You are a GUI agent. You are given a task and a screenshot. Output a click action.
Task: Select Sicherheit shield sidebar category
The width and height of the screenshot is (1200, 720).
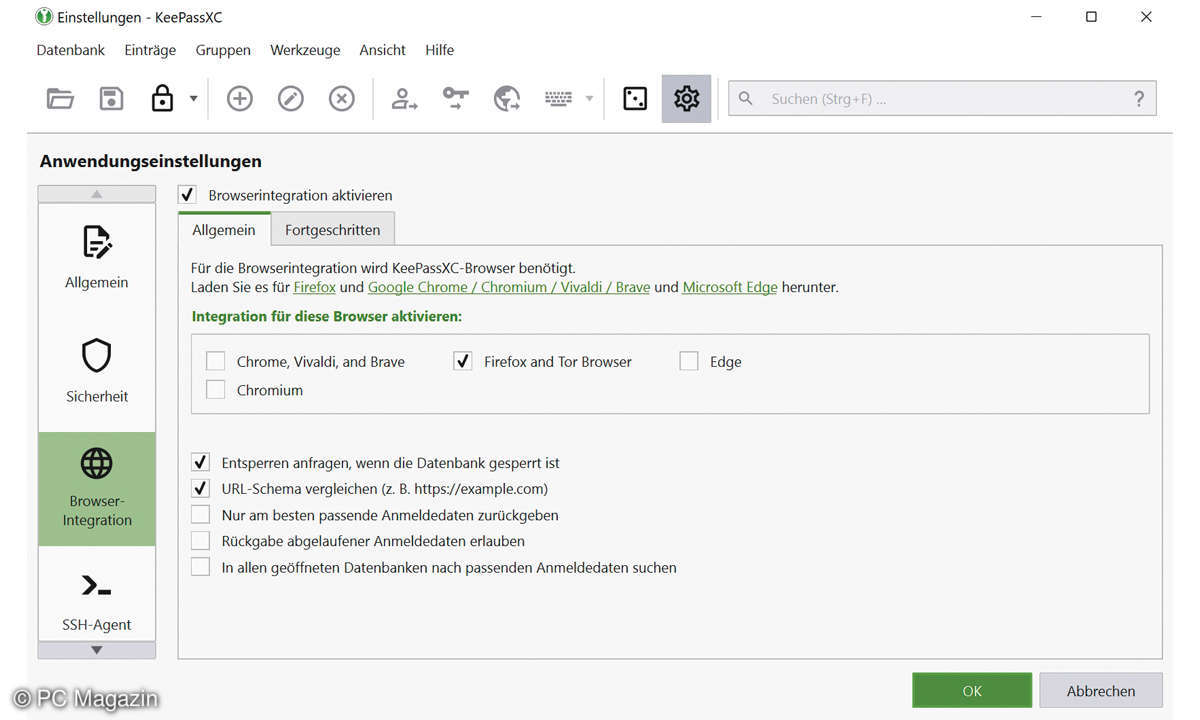pos(97,372)
